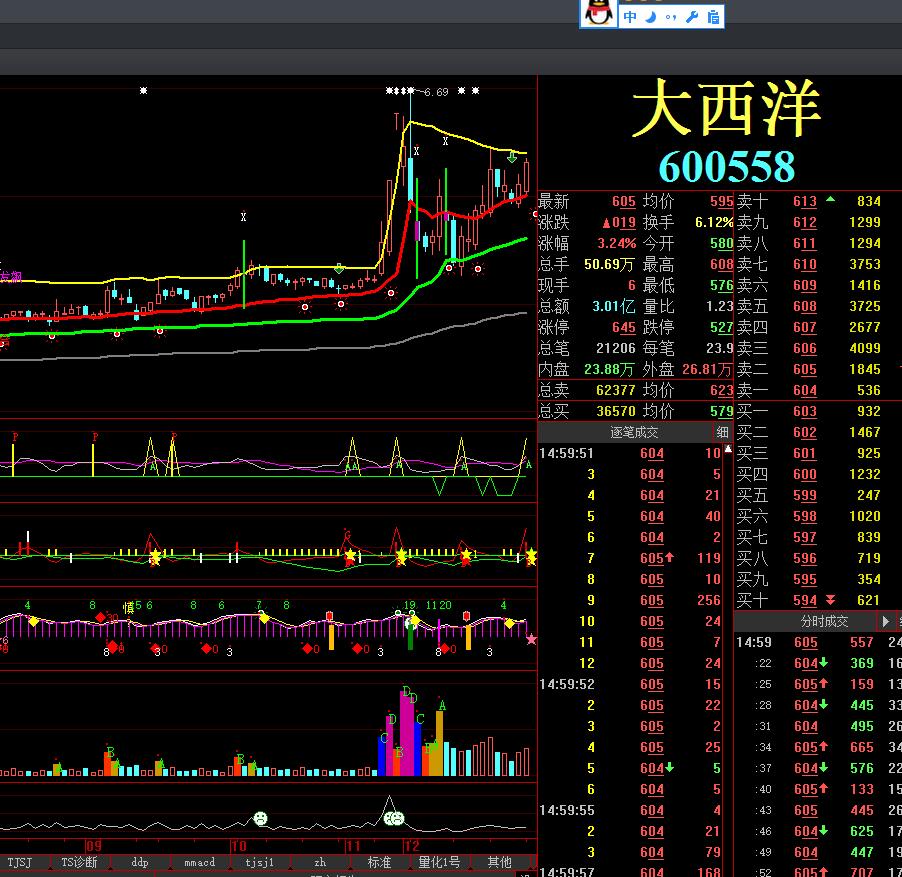Viewport: 902px width, 877px height.
Task: Click the 卖十 volume 834
Action: point(869,201)
